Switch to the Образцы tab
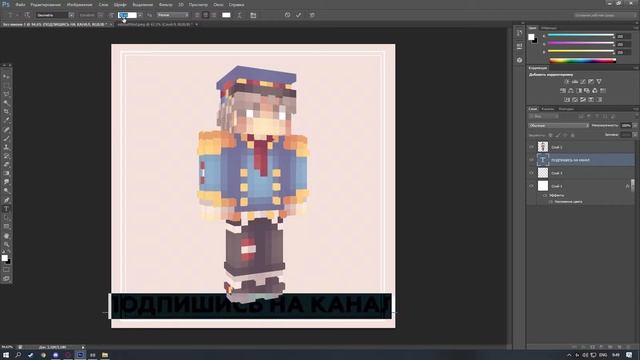Viewport: 640px width, 360px height. tap(549, 28)
